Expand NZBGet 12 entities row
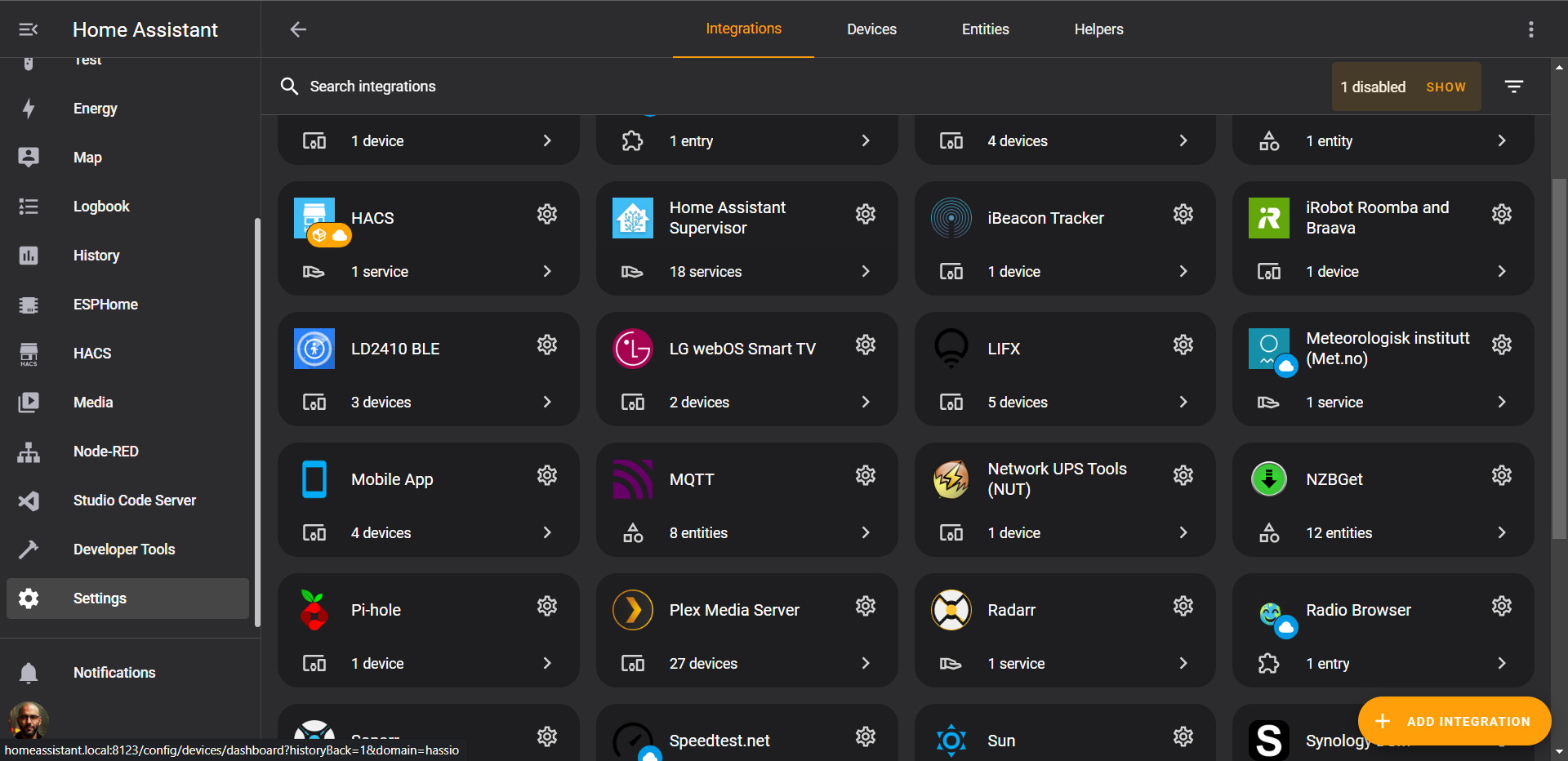This screenshot has height=761, width=1568. [1501, 532]
